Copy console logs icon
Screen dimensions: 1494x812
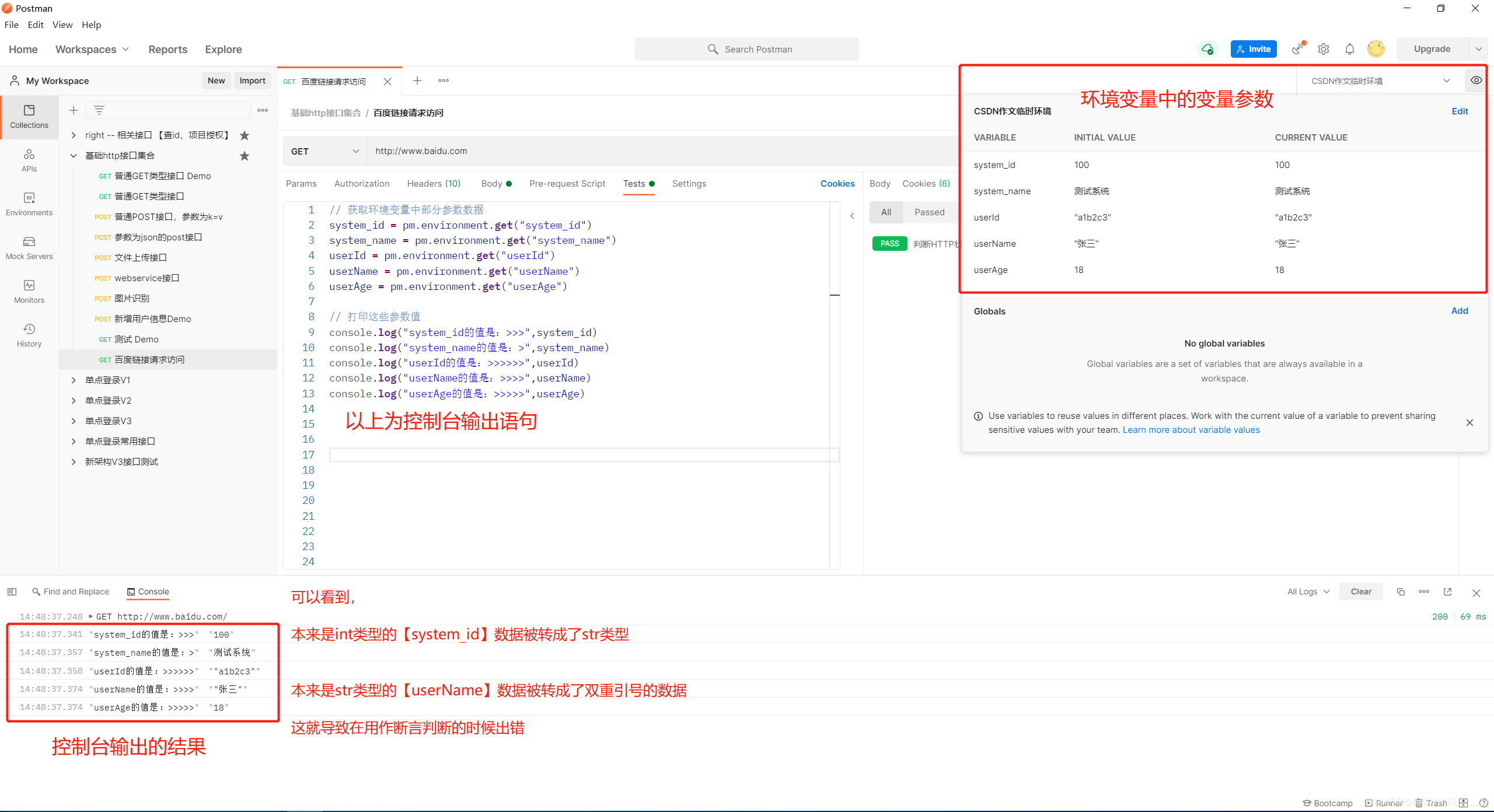(x=1401, y=591)
